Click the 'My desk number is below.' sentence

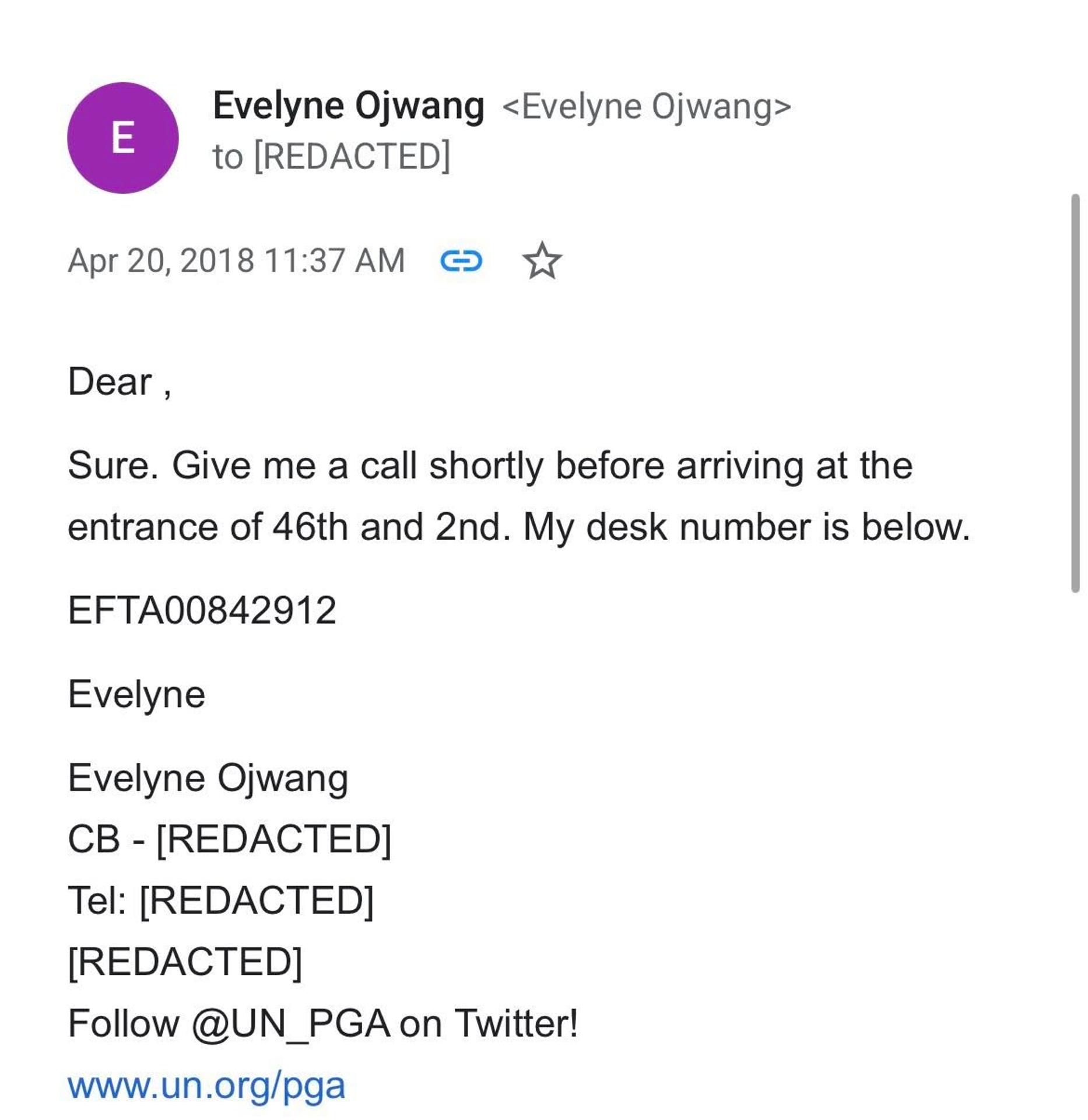pos(746,527)
